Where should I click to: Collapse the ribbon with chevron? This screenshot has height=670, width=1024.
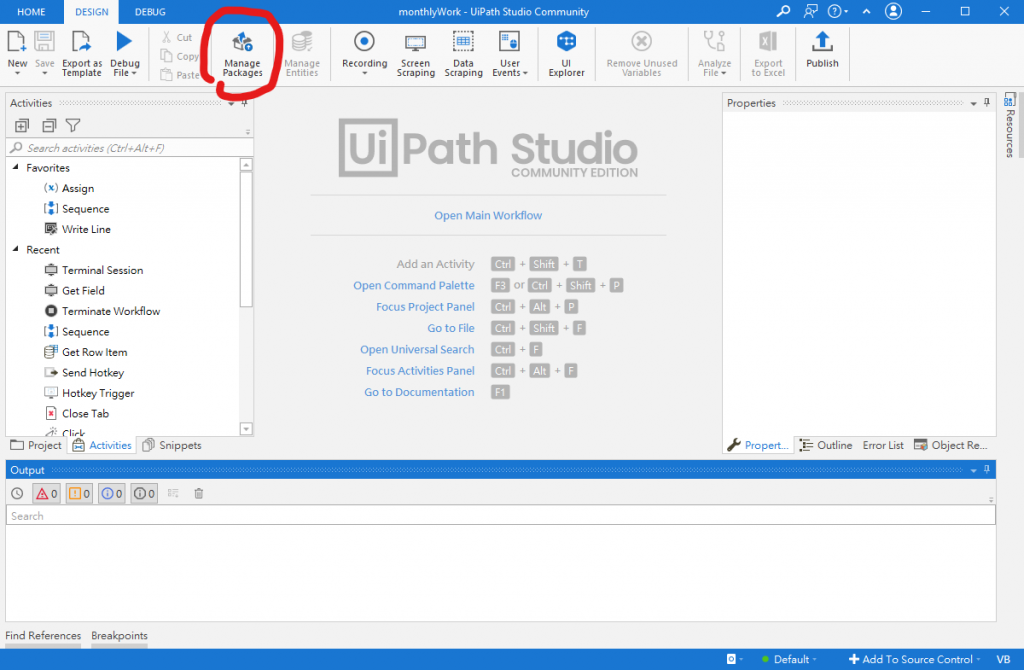tap(866, 11)
